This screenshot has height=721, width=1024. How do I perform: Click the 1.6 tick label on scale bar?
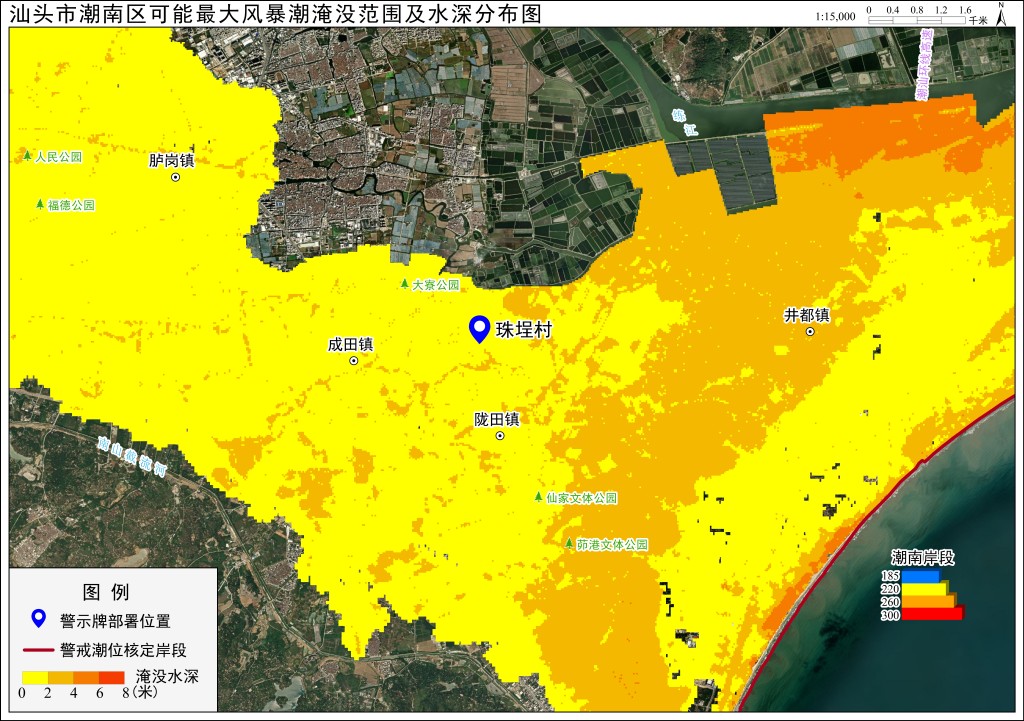(965, 10)
